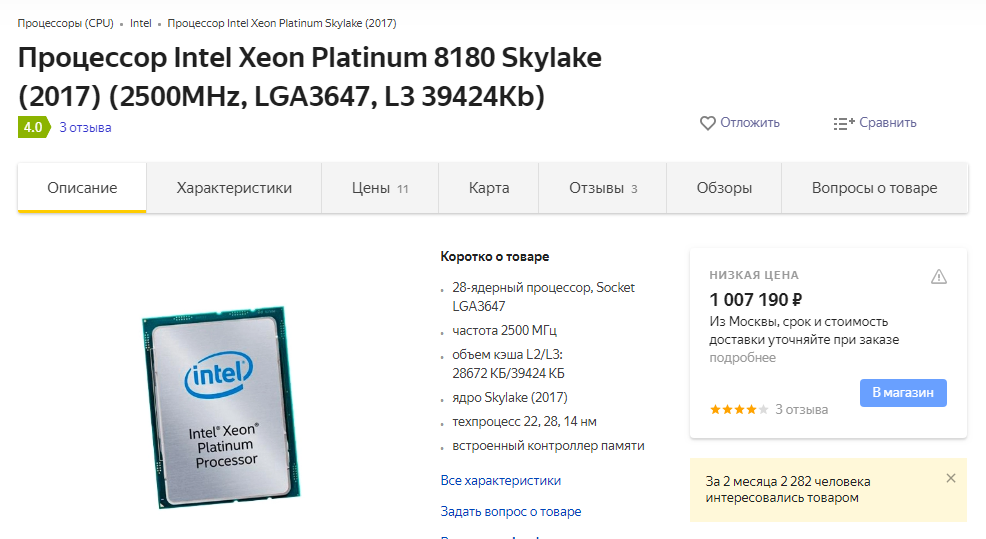The height and width of the screenshot is (539, 986).
Task: Click Задать вопрос о товаре link
Action: tap(510, 511)
